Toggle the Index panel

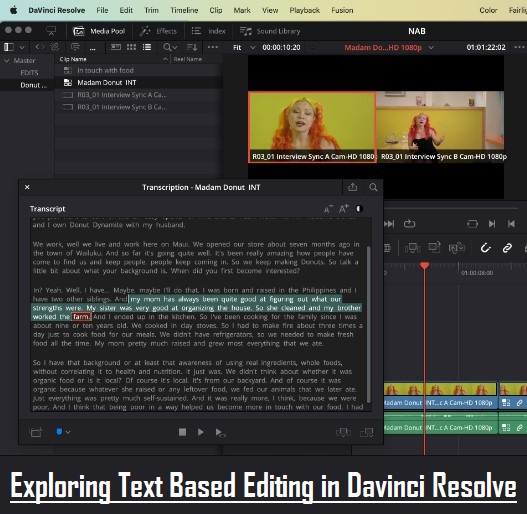(208, 31)
